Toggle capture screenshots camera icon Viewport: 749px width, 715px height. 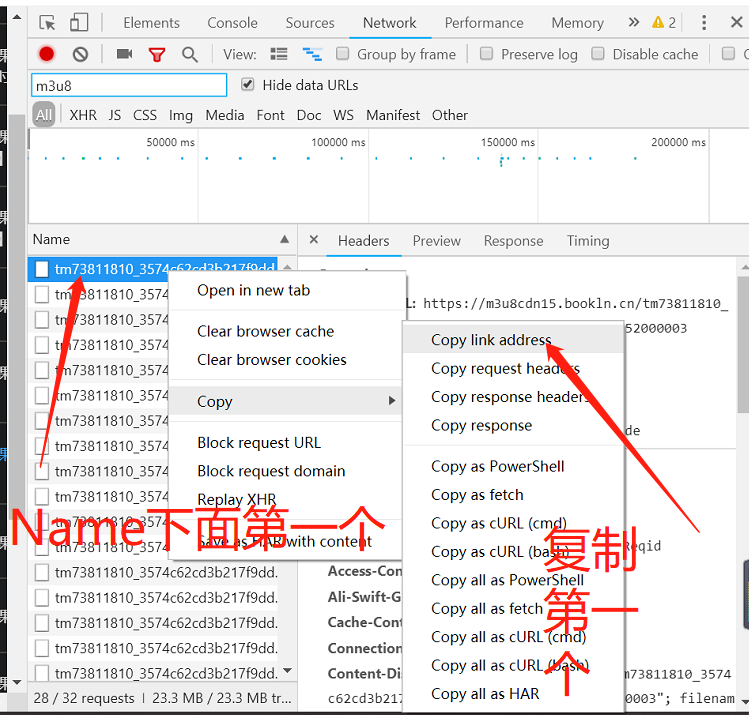tap(124, 54)
